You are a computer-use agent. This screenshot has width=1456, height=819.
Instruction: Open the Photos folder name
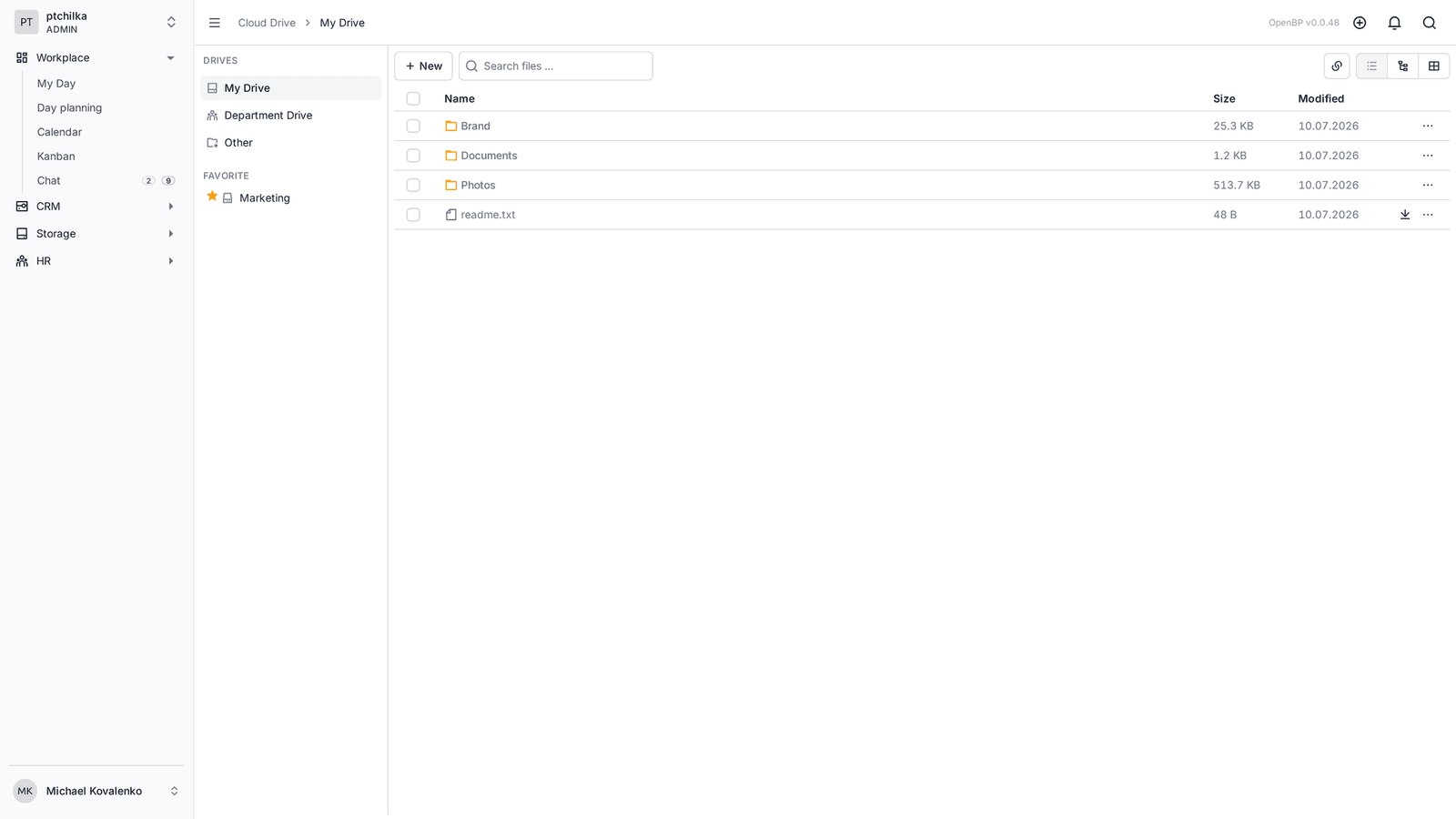coord(478,186)
